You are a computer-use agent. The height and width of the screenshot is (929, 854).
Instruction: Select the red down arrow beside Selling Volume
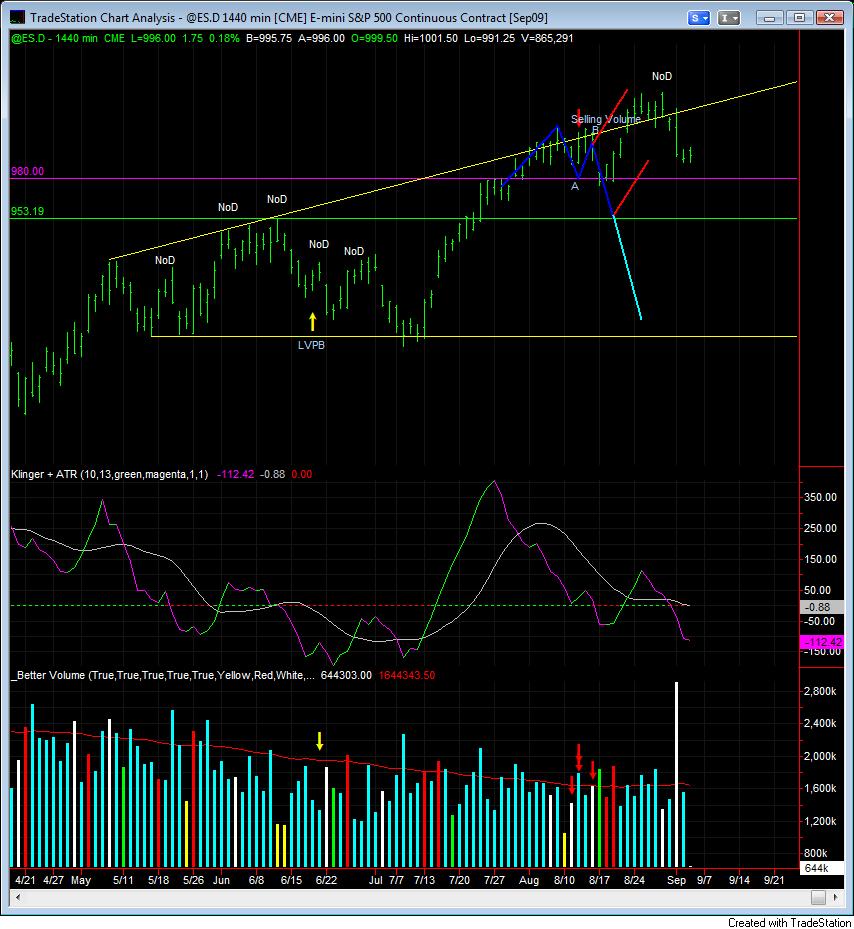[579, 116]
